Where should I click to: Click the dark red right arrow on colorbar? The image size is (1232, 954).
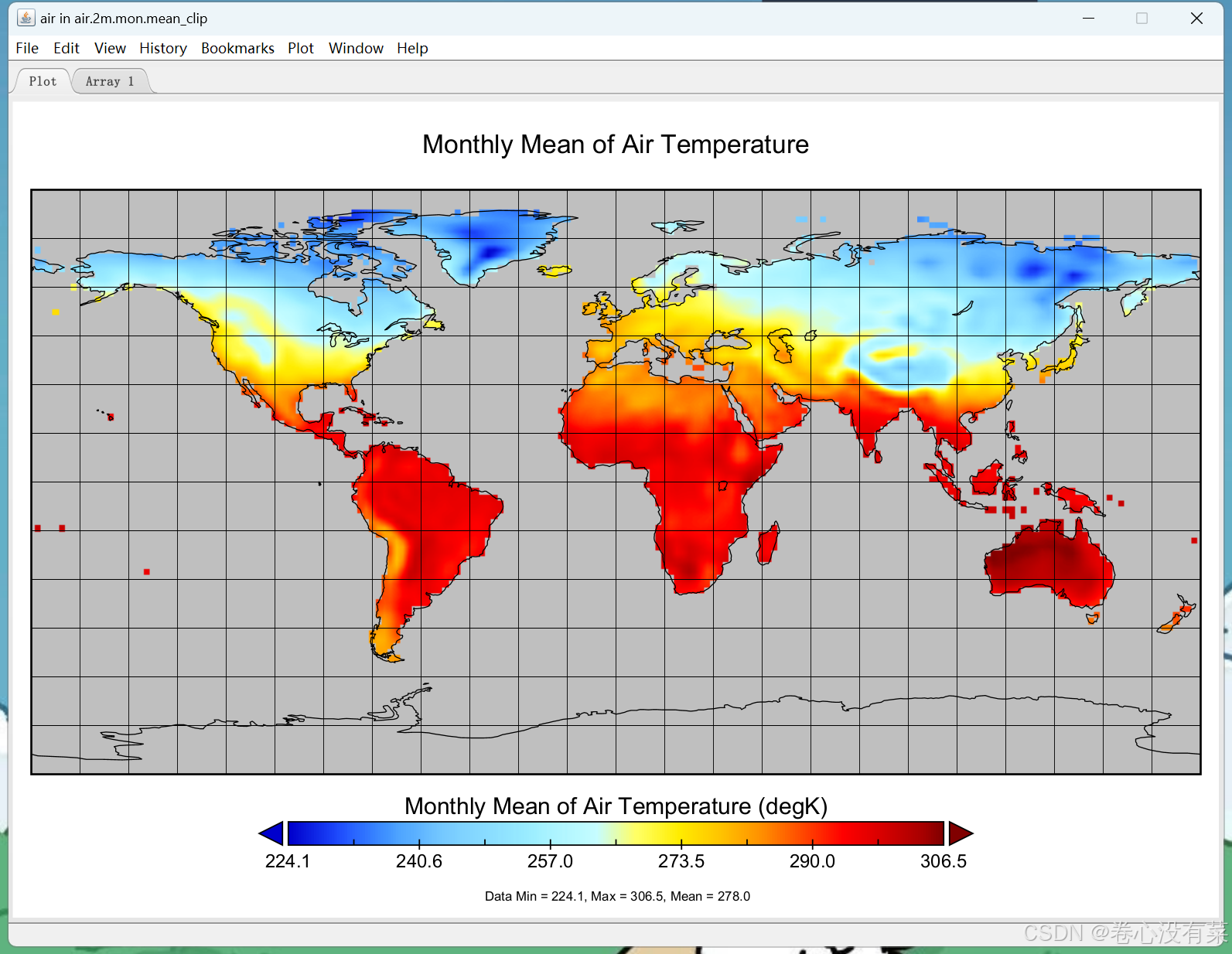[x=961, y=833]
